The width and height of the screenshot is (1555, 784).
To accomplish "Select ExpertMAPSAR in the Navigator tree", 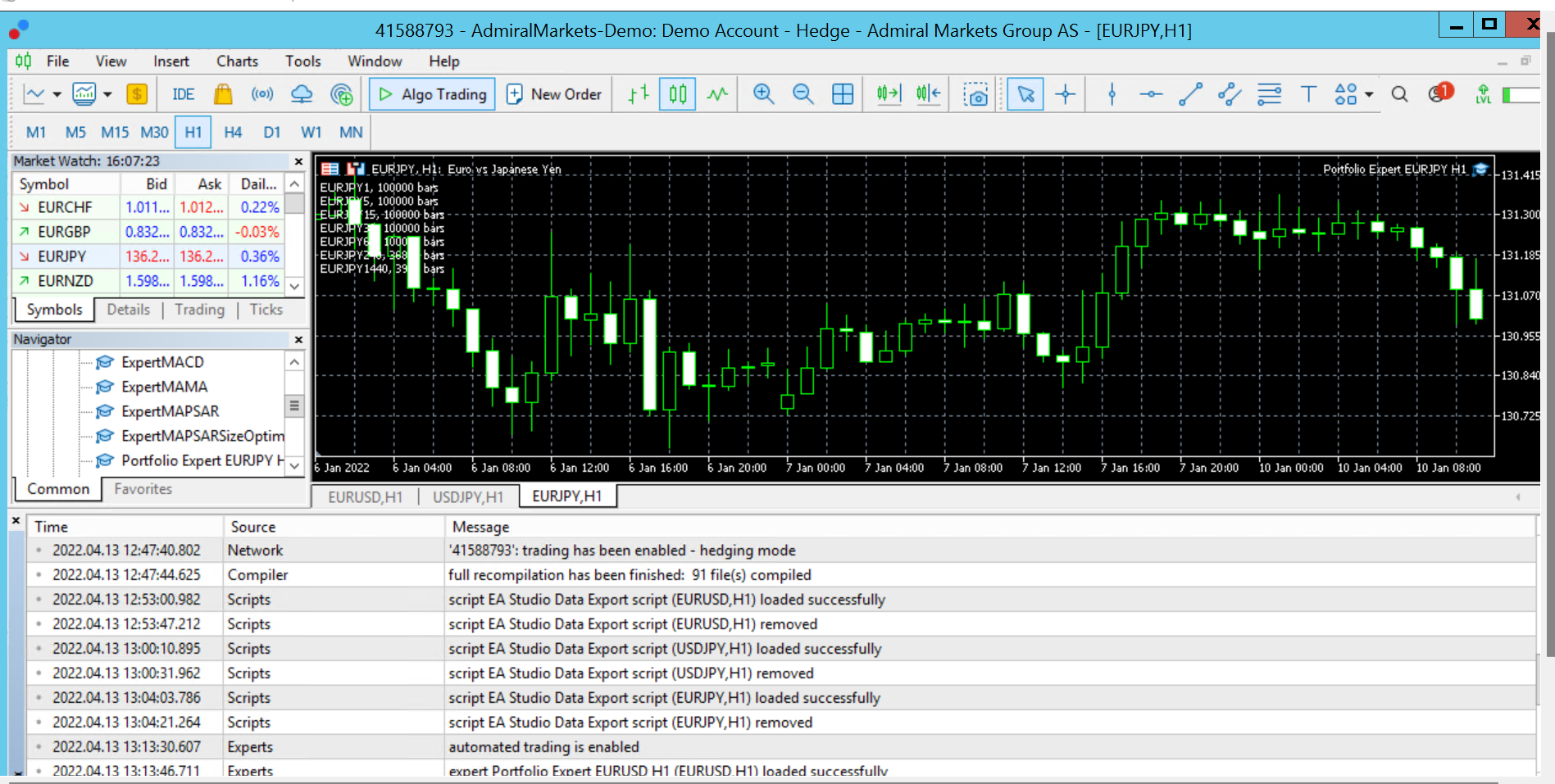I will pyautogui.click(x=170, y=411).
